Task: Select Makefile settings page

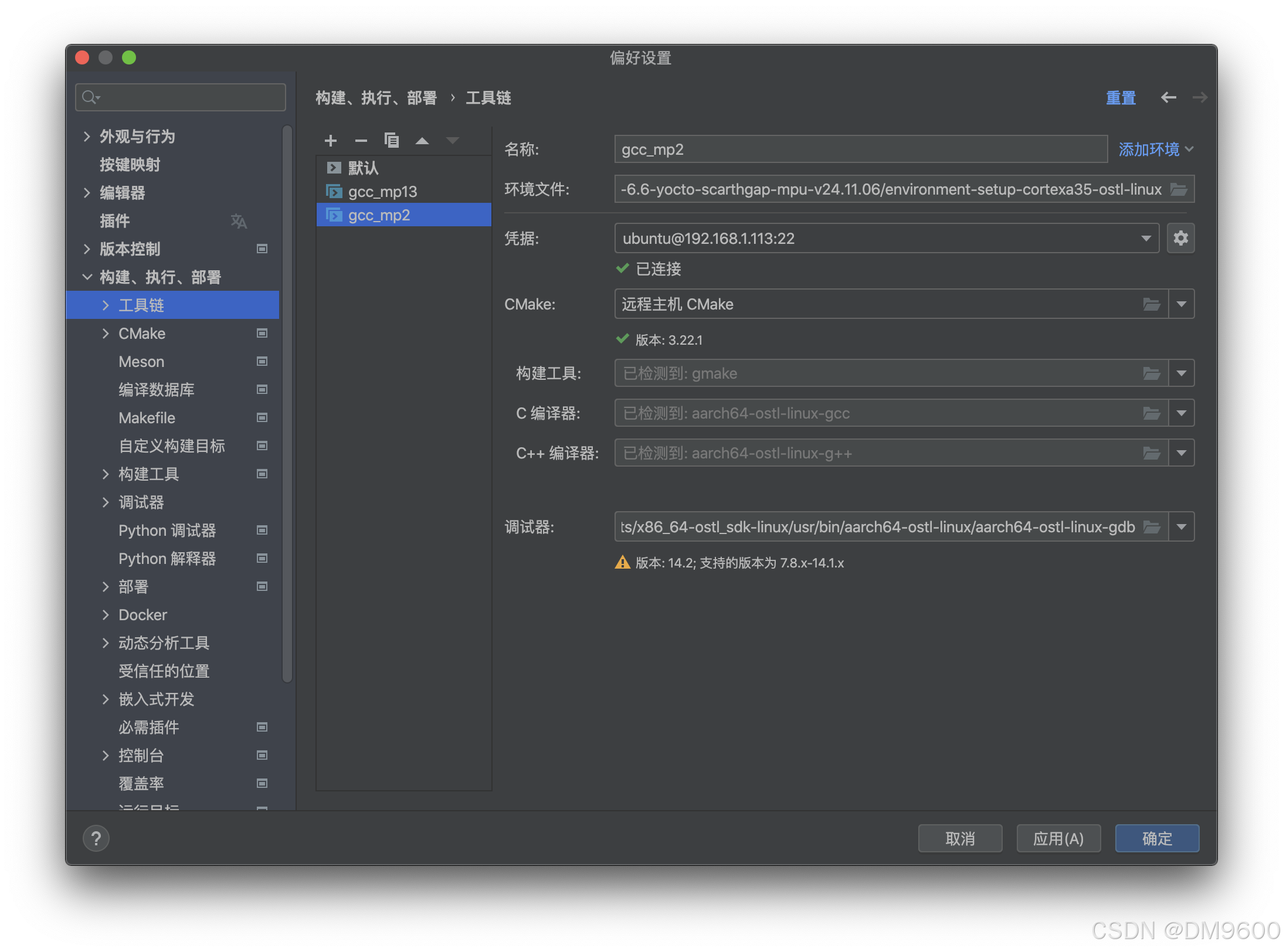Action: pyautogui.click(x=147, y=418)
